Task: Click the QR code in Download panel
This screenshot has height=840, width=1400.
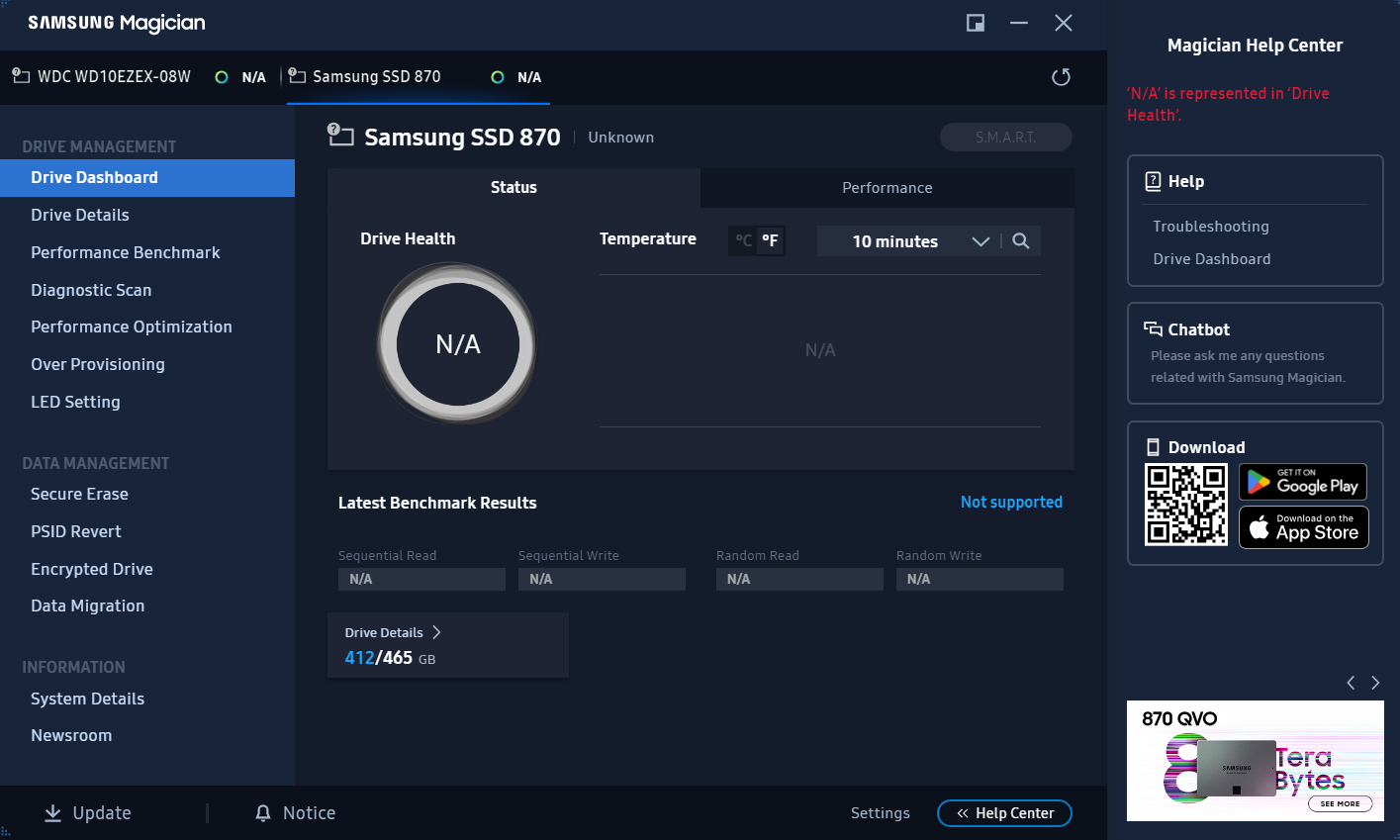Action: pyautogui.click(x=1185, y=505)
